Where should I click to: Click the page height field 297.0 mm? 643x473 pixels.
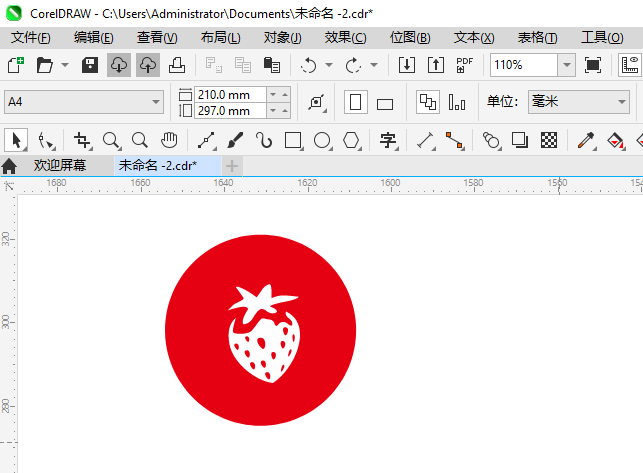coord(230,111)
